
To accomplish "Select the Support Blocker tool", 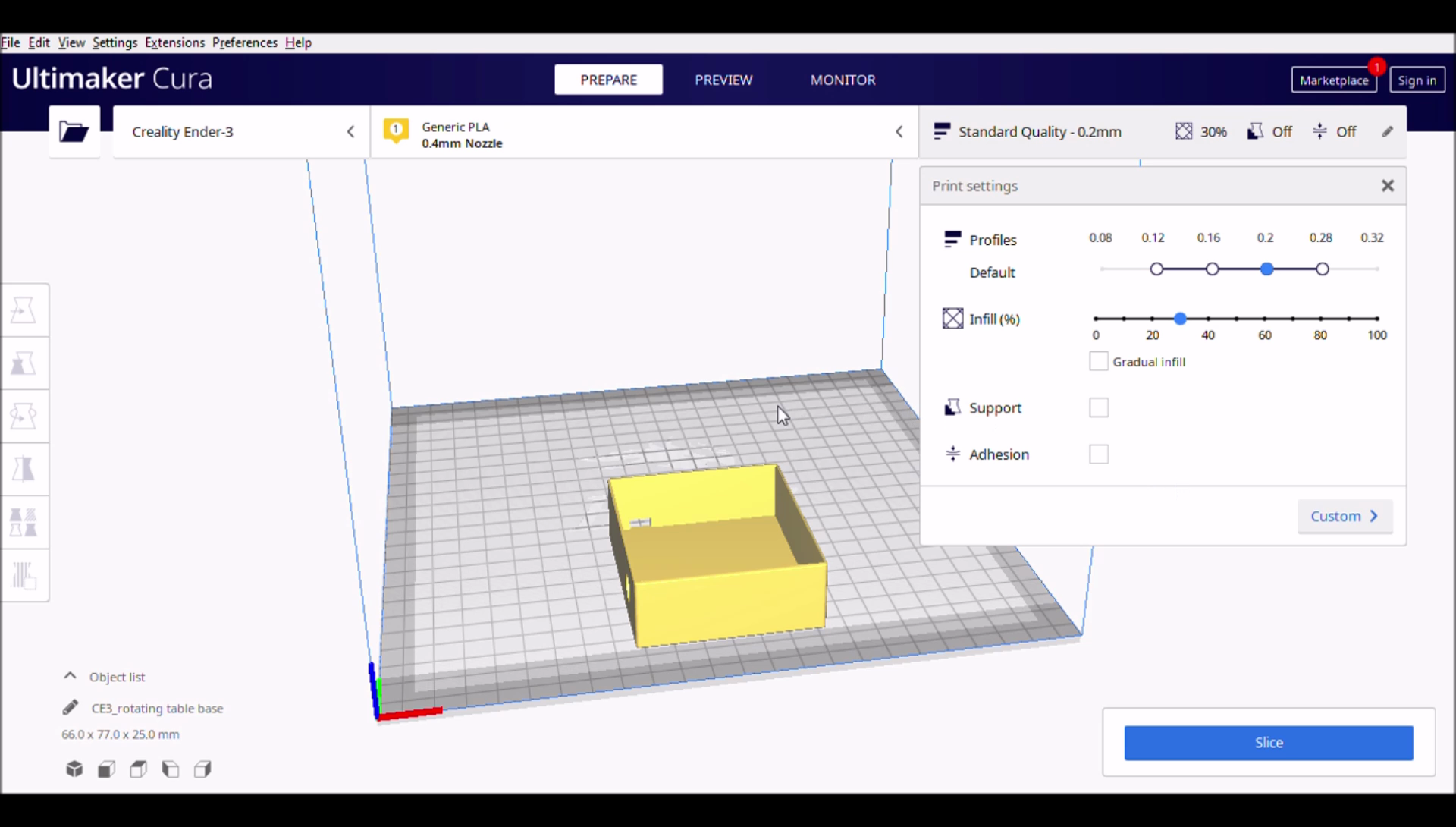I will [24, 576].
